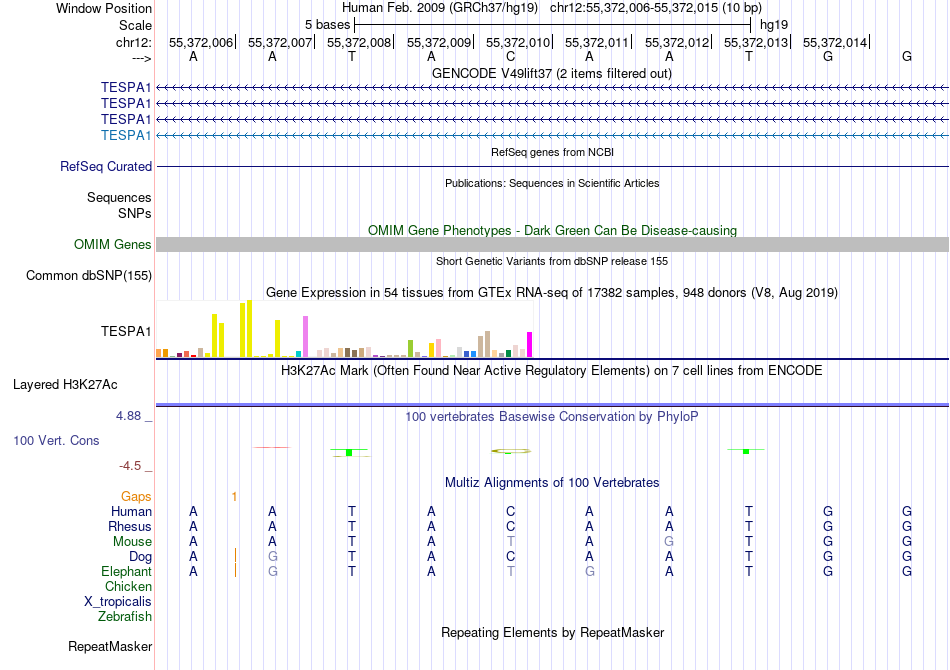Viewport: 950px width, 670px height.
Task: Open the Basewise Conservation by PhyloP title
Action: (x=551, y=416)
